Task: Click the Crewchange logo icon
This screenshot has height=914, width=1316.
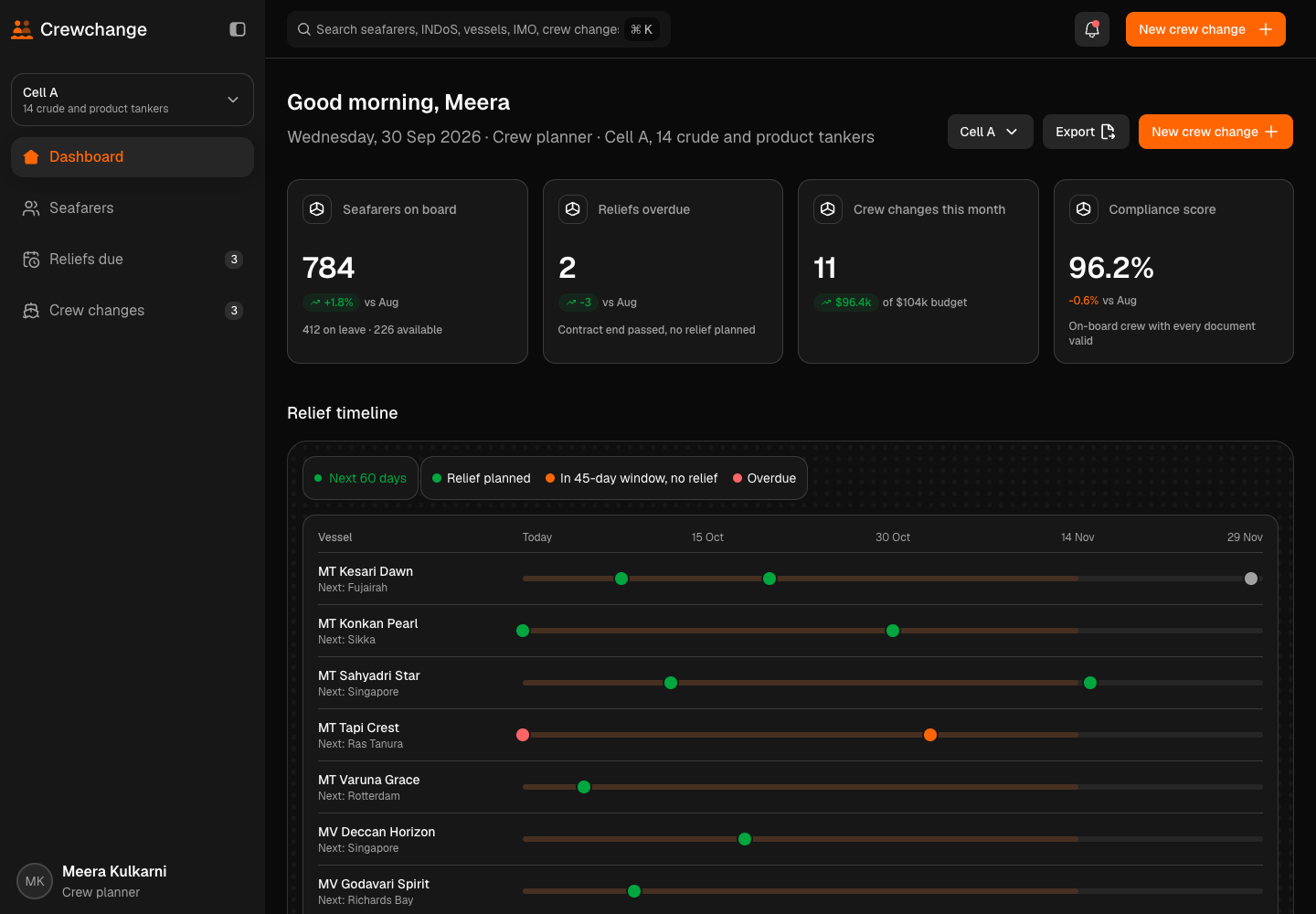Action: pyautogui.click(x=22, y=29)
